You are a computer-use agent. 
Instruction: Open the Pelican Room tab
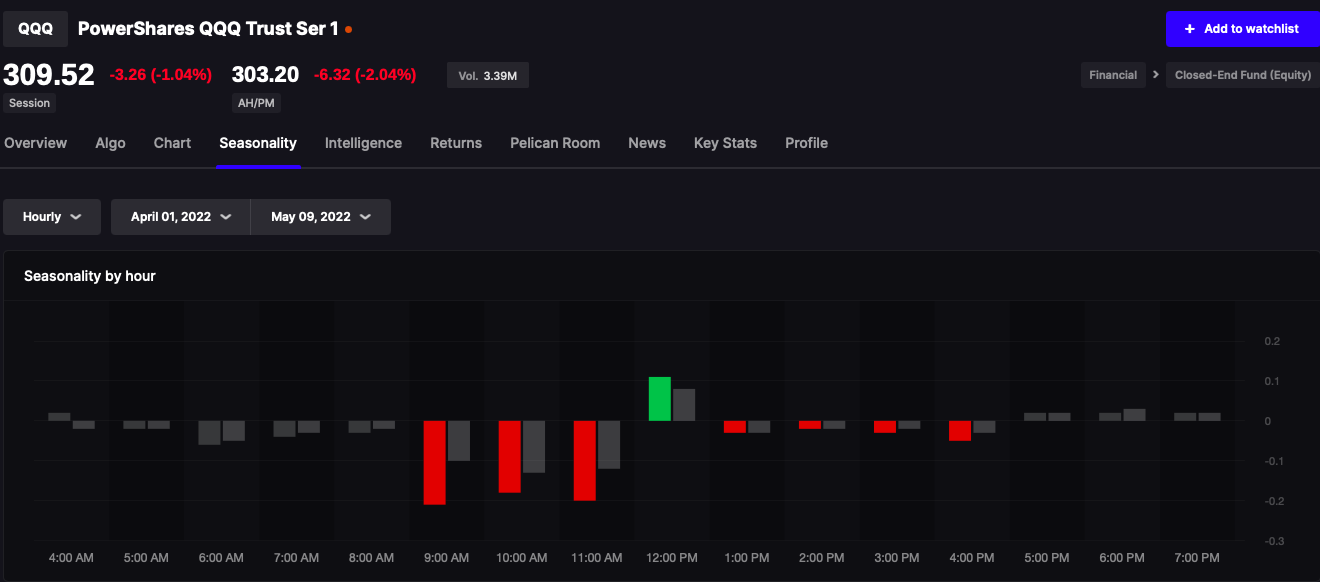(555, 143)
